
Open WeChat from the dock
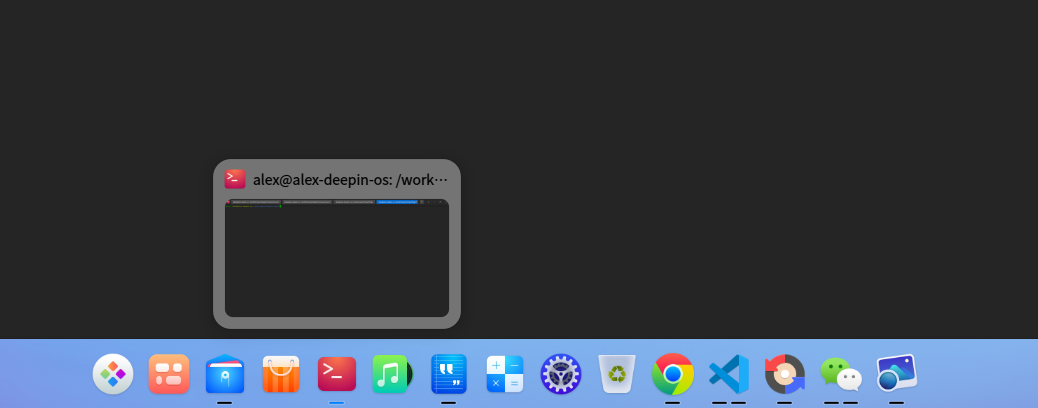point(841,374)
